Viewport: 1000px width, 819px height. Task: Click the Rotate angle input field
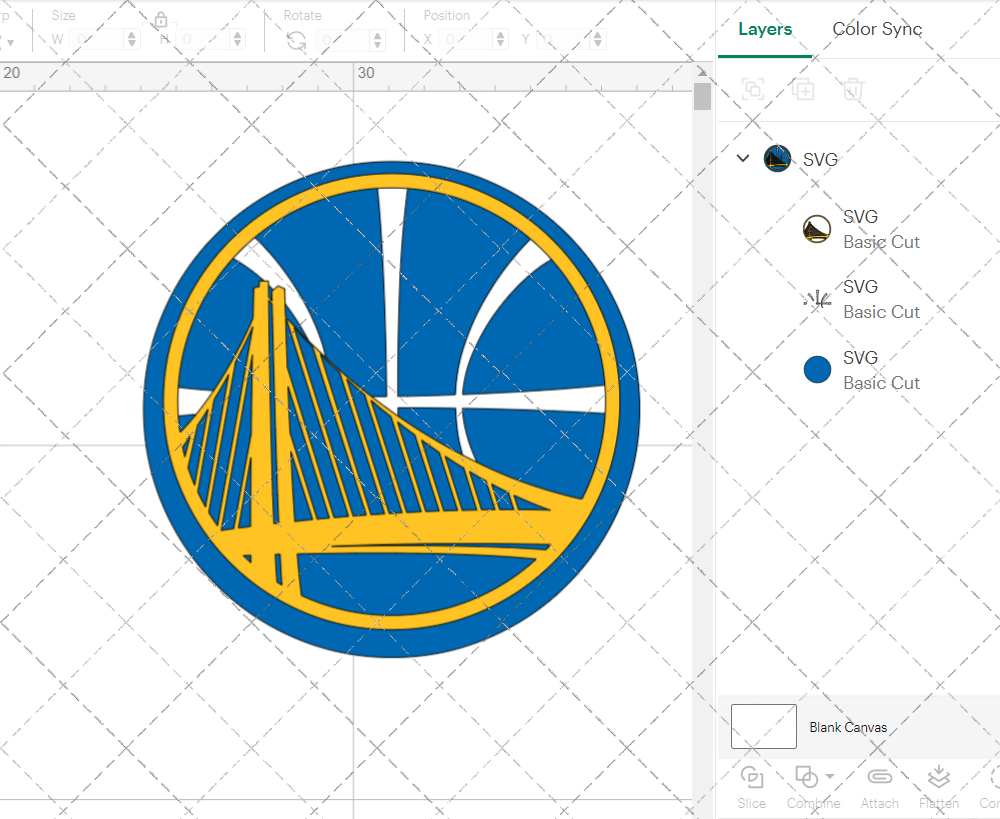click(x=343, y=40)
